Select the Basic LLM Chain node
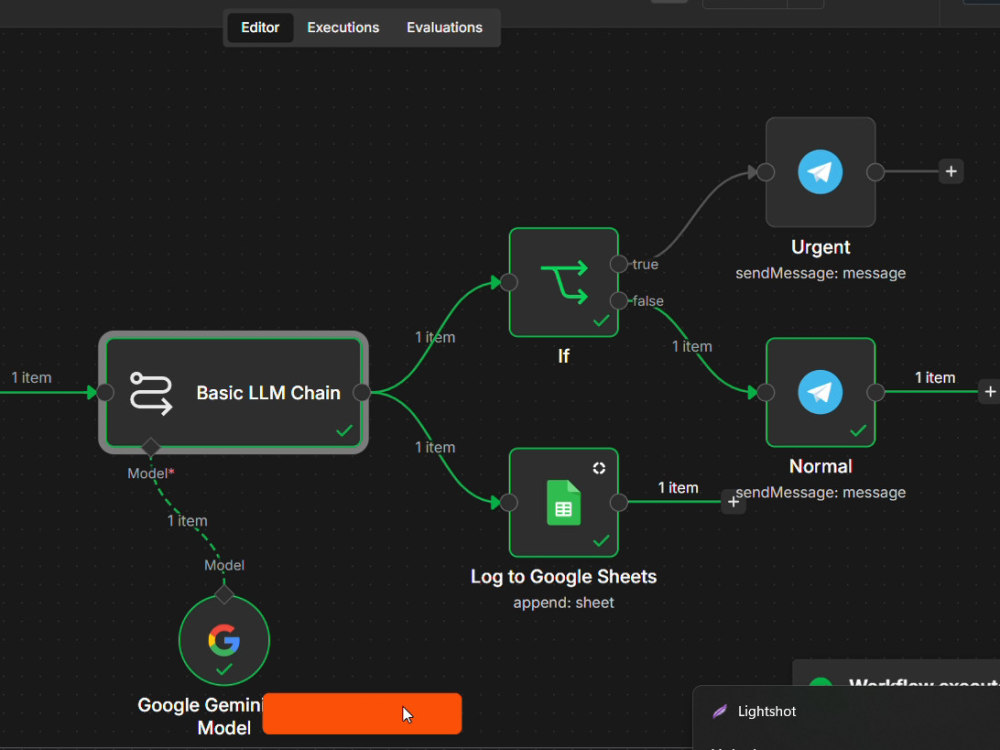The width and height of the screenshot is (1000, 750). 233,392
